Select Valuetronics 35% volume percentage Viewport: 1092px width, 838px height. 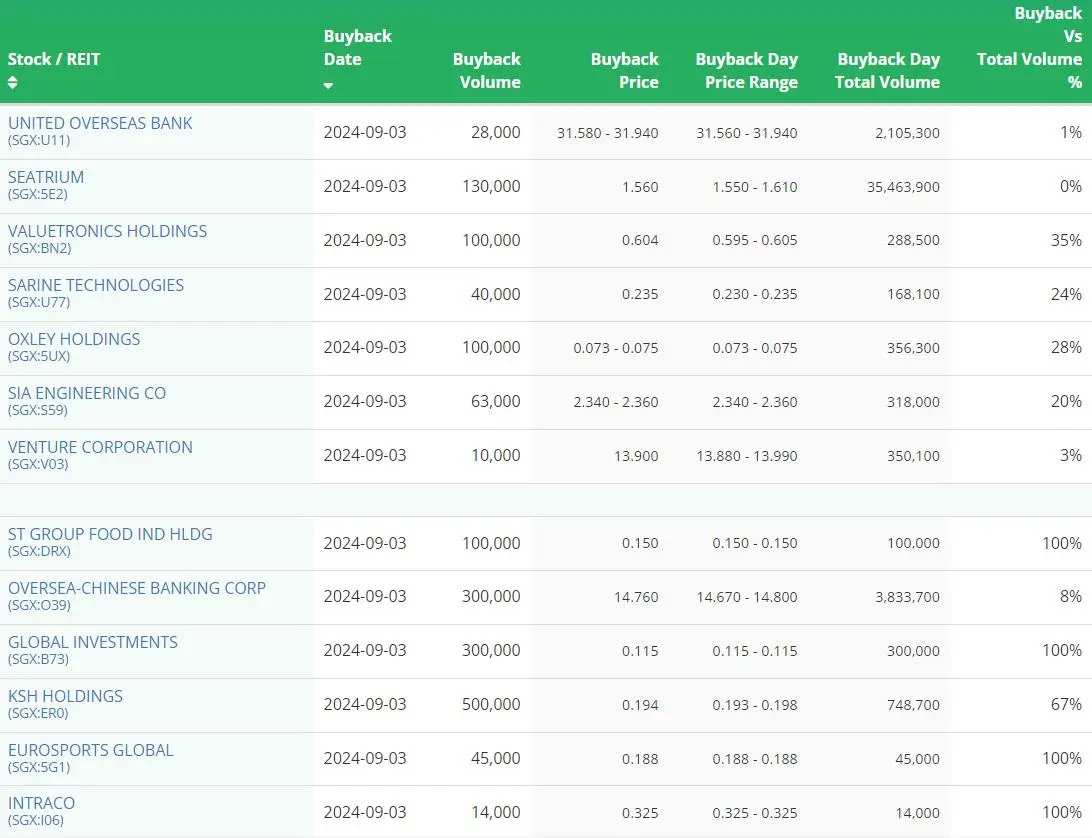1066,240
